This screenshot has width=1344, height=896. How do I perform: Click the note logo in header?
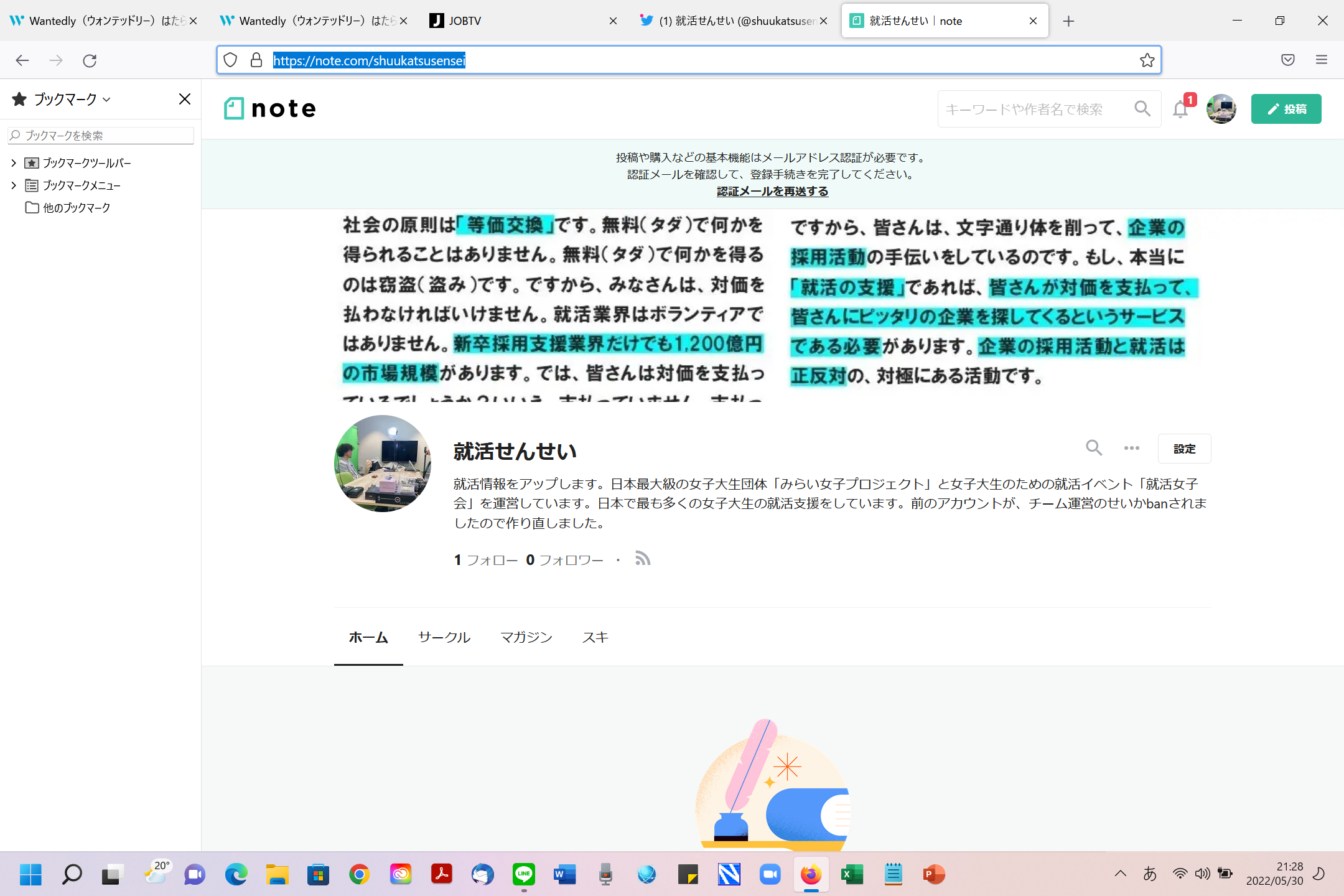(x=269, y=108)
